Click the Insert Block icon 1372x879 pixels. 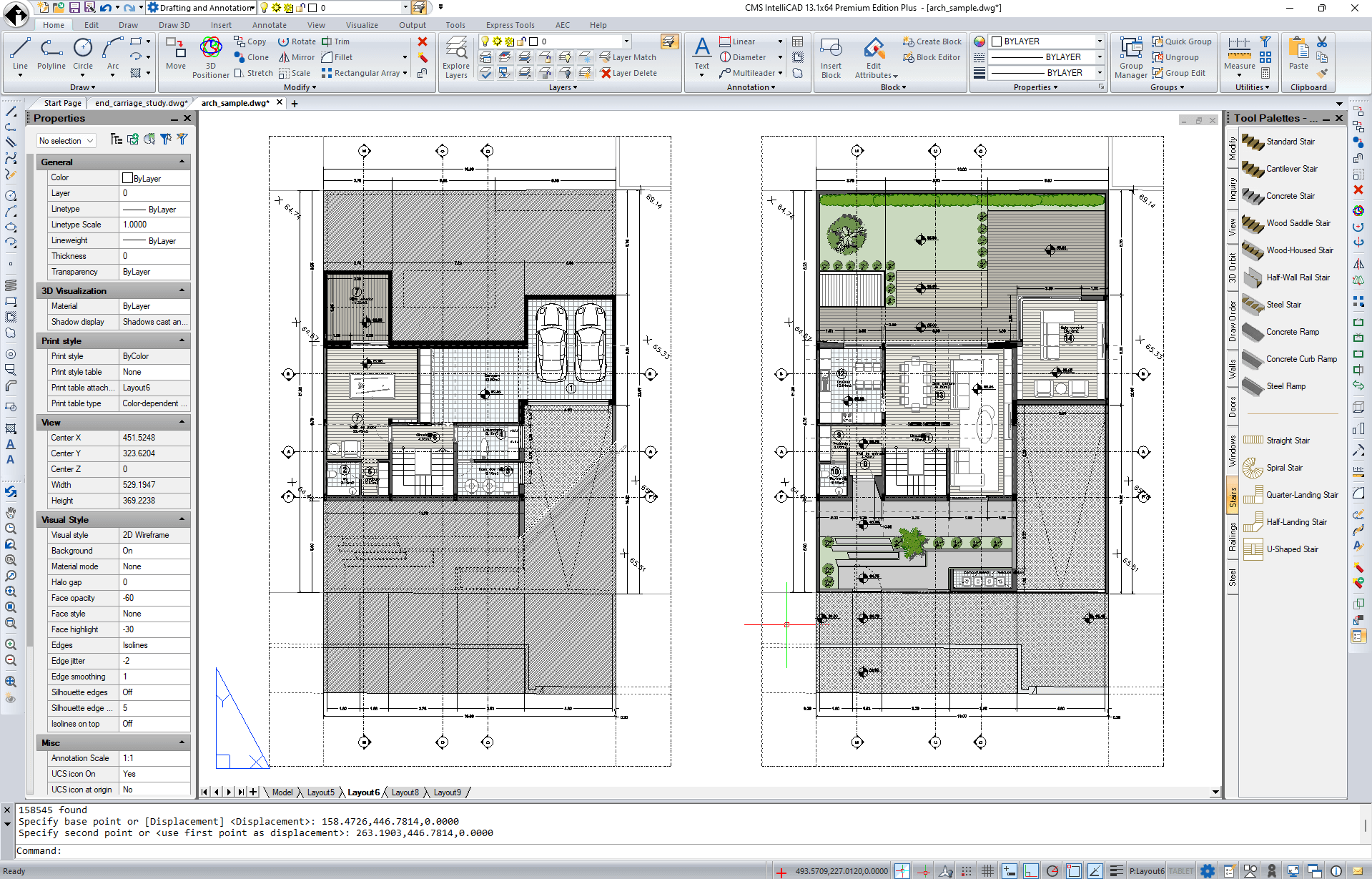pyautogui.click(x=831, y=57)
